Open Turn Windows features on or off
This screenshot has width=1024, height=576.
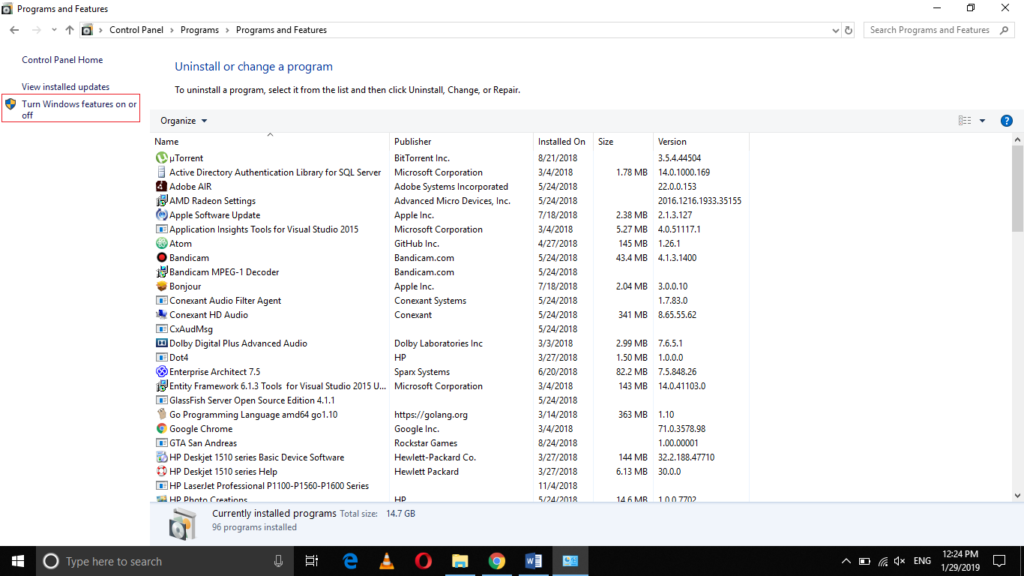79,109
